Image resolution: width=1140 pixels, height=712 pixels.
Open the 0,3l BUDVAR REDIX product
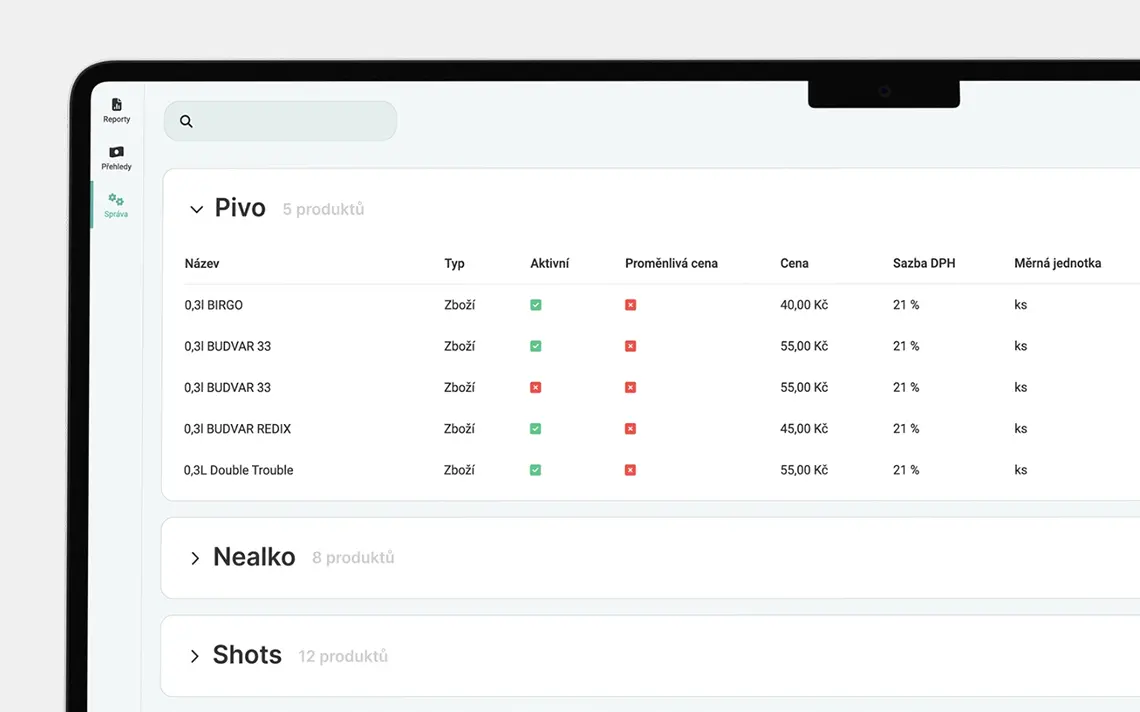click(237, 429)
